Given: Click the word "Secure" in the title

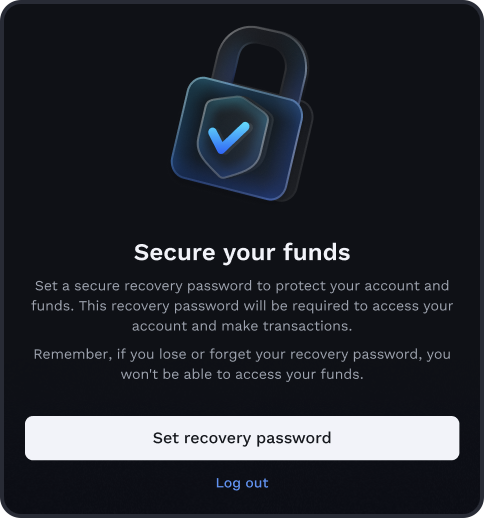Looking at the screenshot, I should pyautogui.click(x=175, y=252).
